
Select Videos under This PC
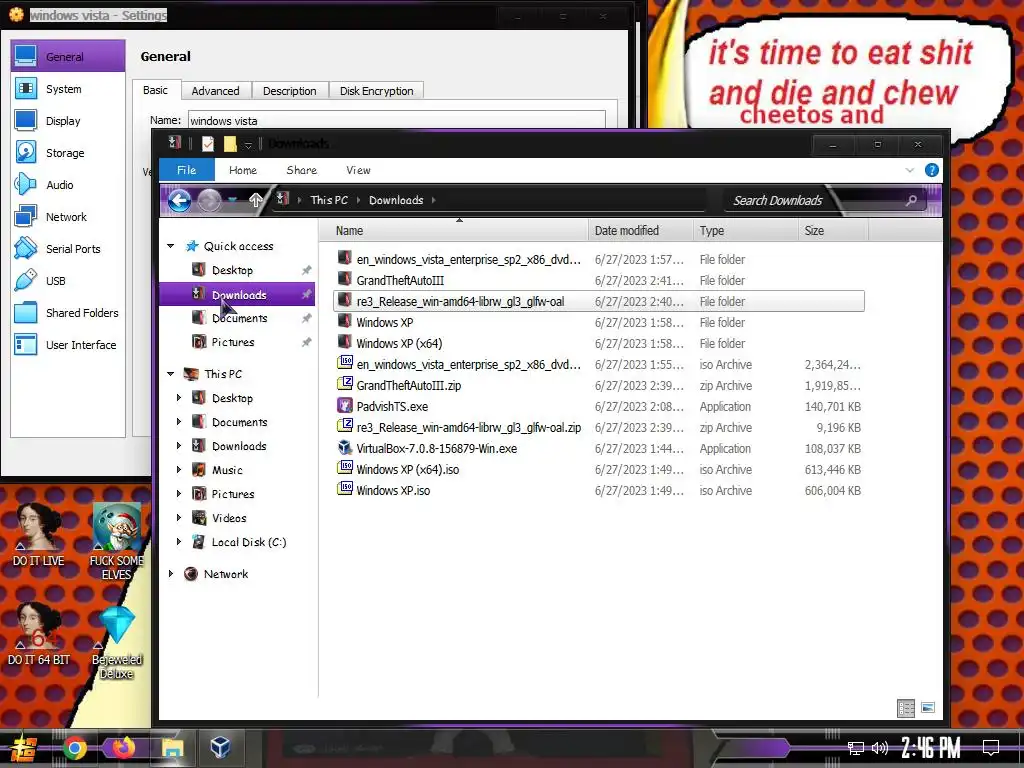(x=229, y=518)
